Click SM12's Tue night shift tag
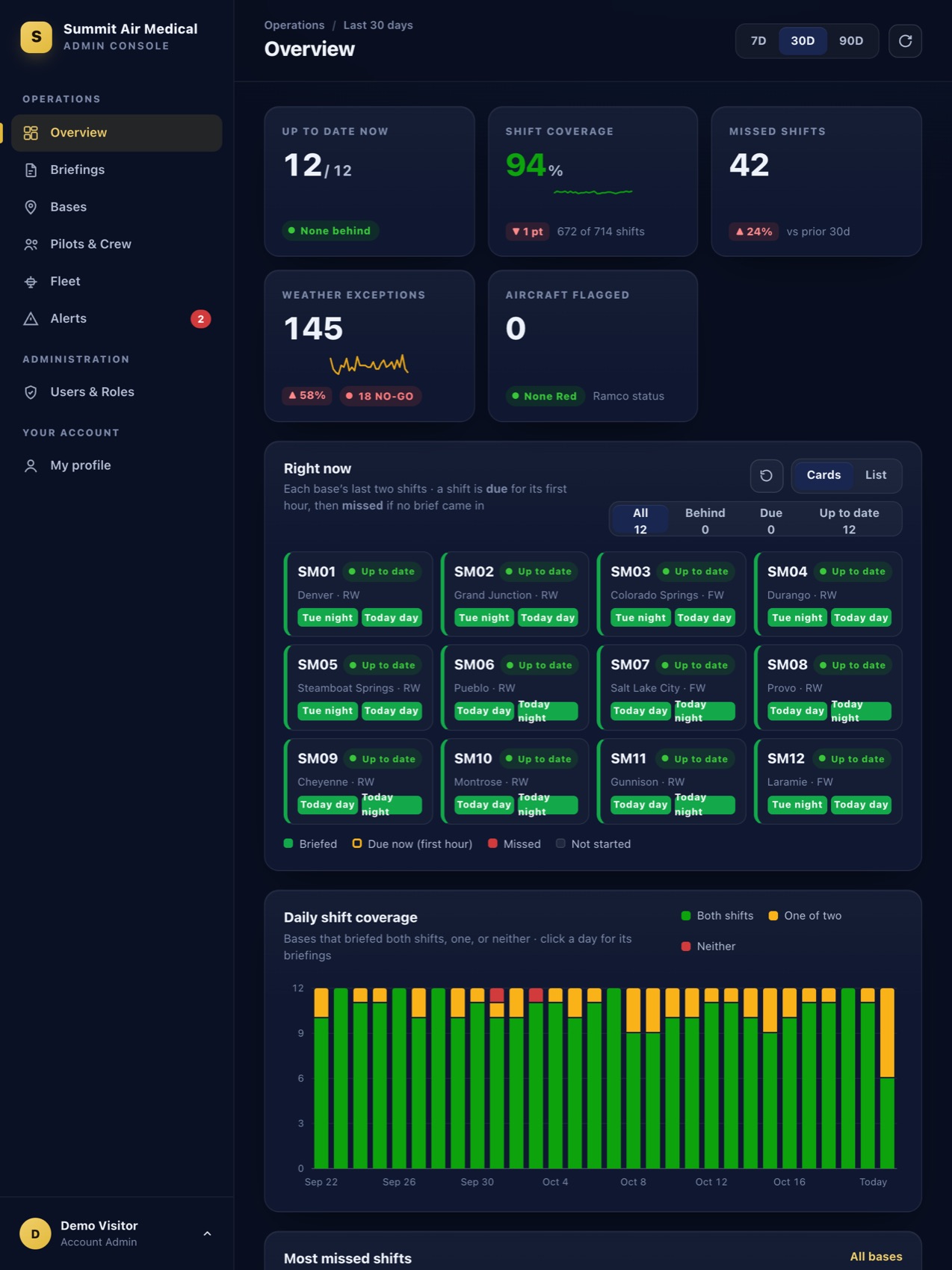This screenshot has width=952, height=1270. tap(797, 805)
